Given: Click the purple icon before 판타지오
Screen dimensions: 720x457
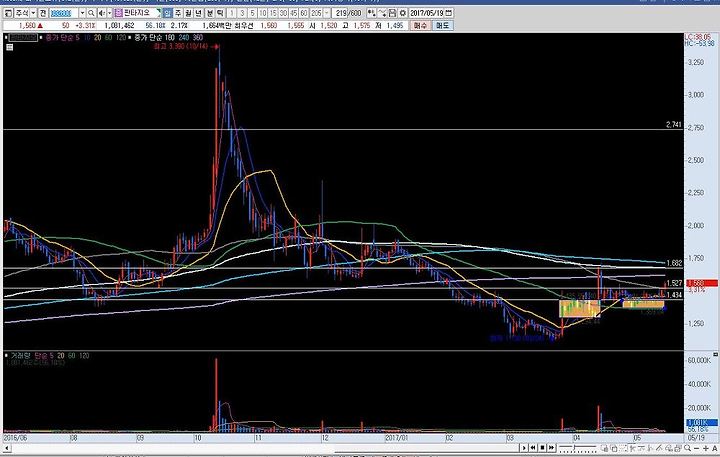Looking at the screenshot, I should tap(118, 13).
